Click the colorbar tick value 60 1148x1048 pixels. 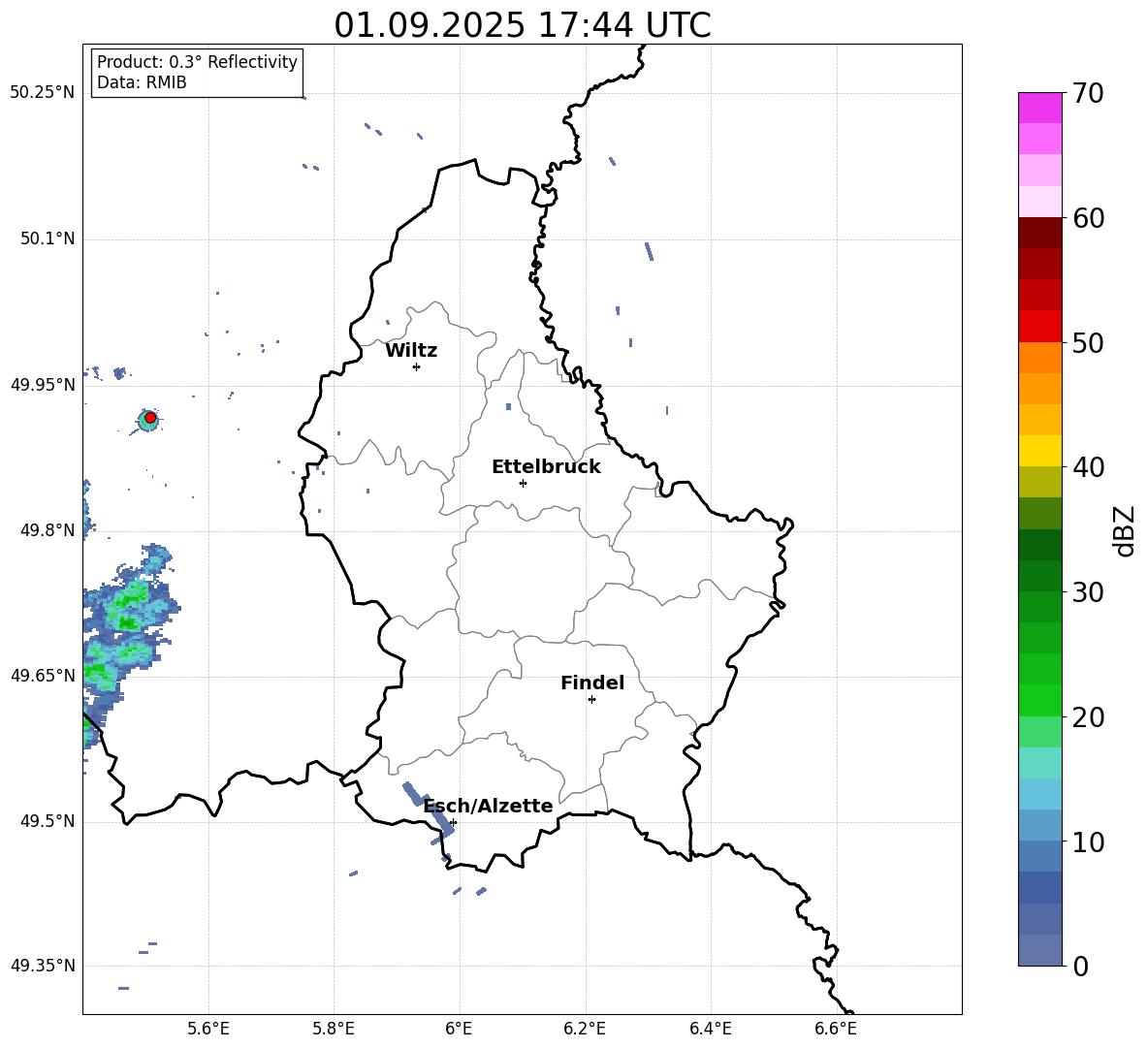(1088, 218)
